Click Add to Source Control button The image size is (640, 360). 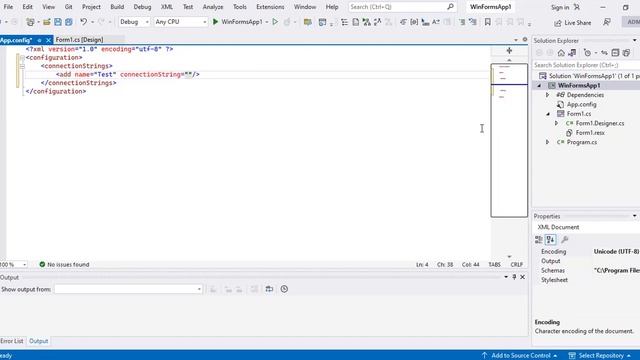(519, 356)
